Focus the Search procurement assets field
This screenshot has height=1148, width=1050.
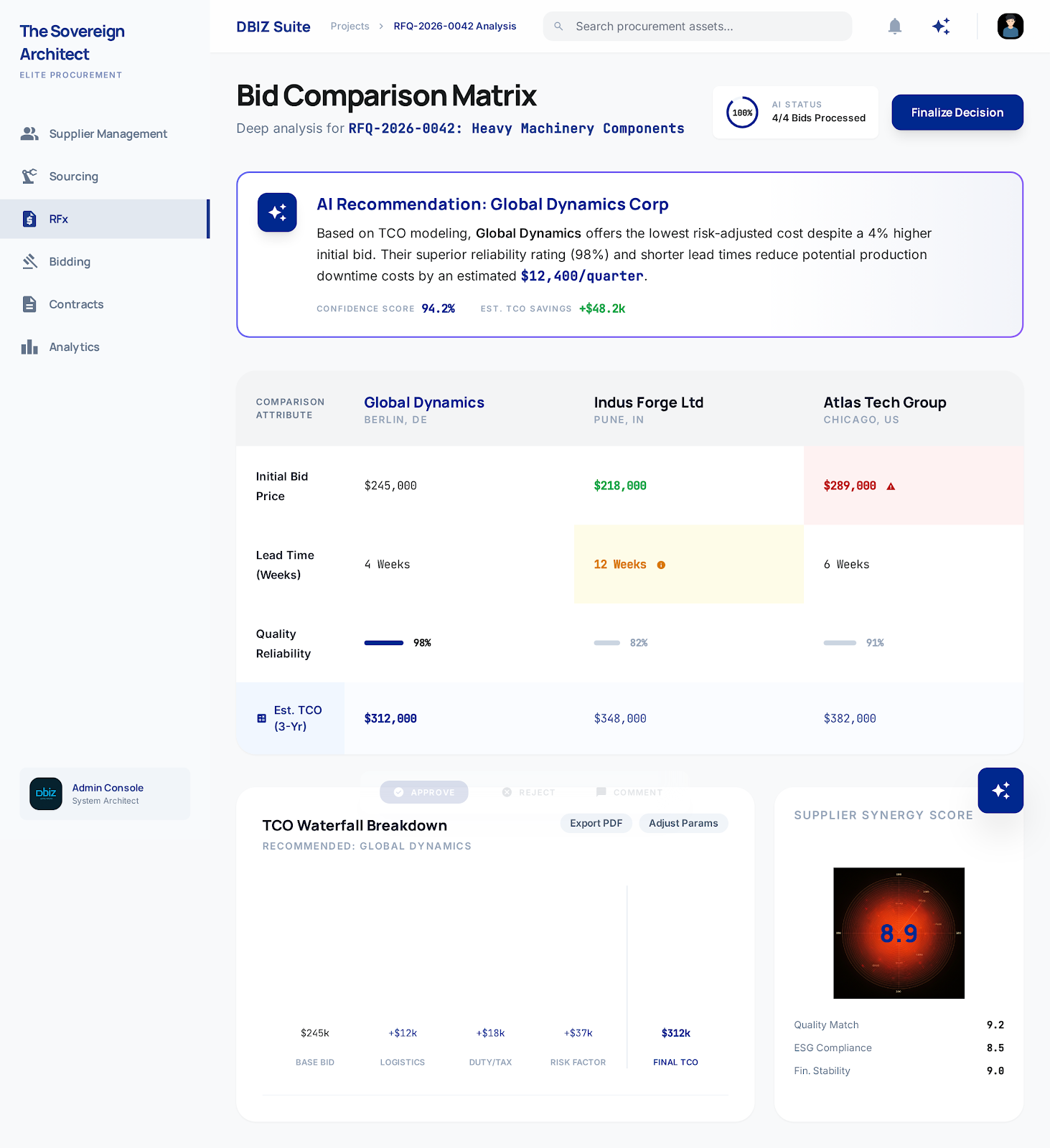[698, 27]
